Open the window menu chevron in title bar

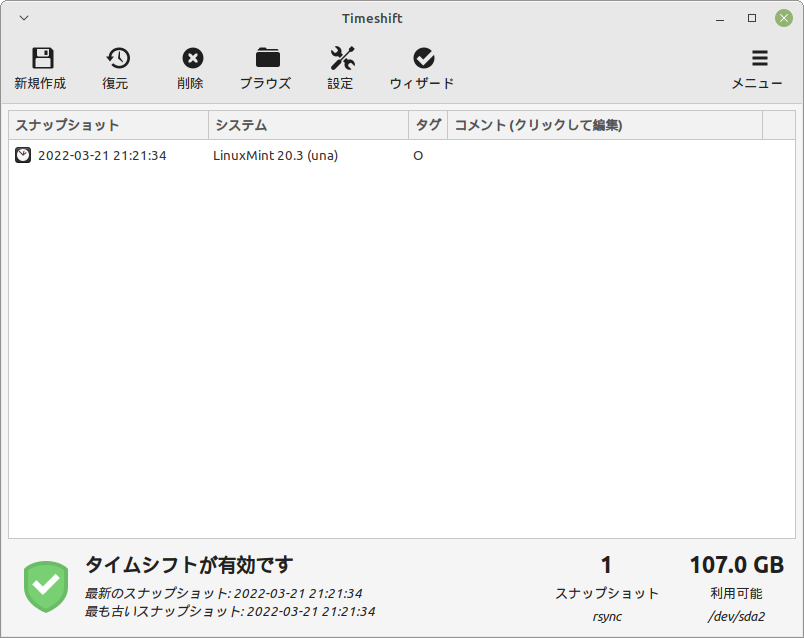coord(24,18)
